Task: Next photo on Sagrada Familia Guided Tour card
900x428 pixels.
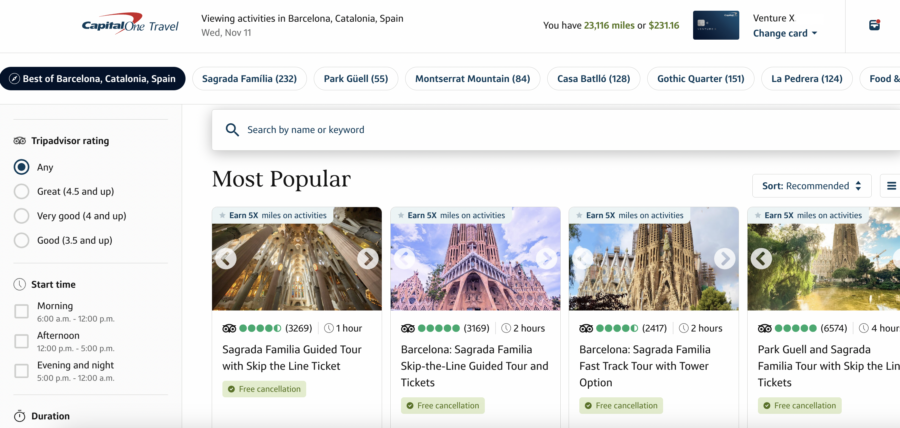Action: tap(368, 259)
